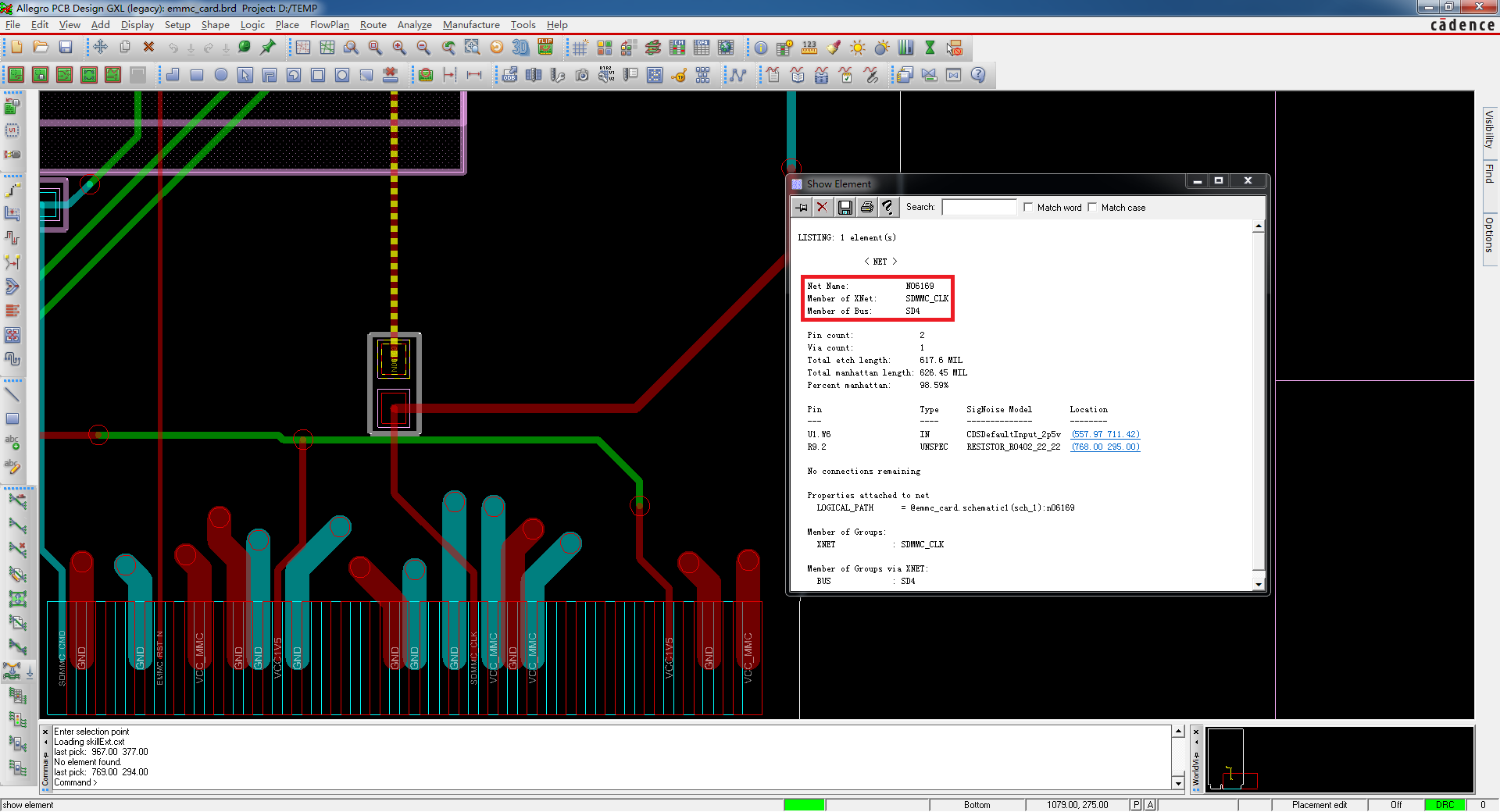Click the command window scroll down arrow
The width and height of the screenshot is (1500, 812).
tap(1178, 782)
